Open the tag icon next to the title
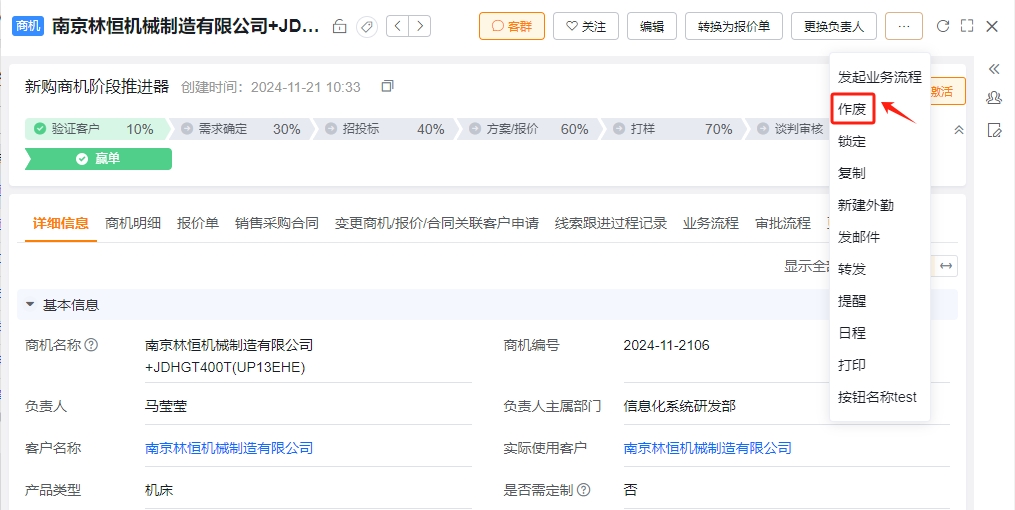The width and height of the screenshot is (1015, 510). (x=367, y=27)
